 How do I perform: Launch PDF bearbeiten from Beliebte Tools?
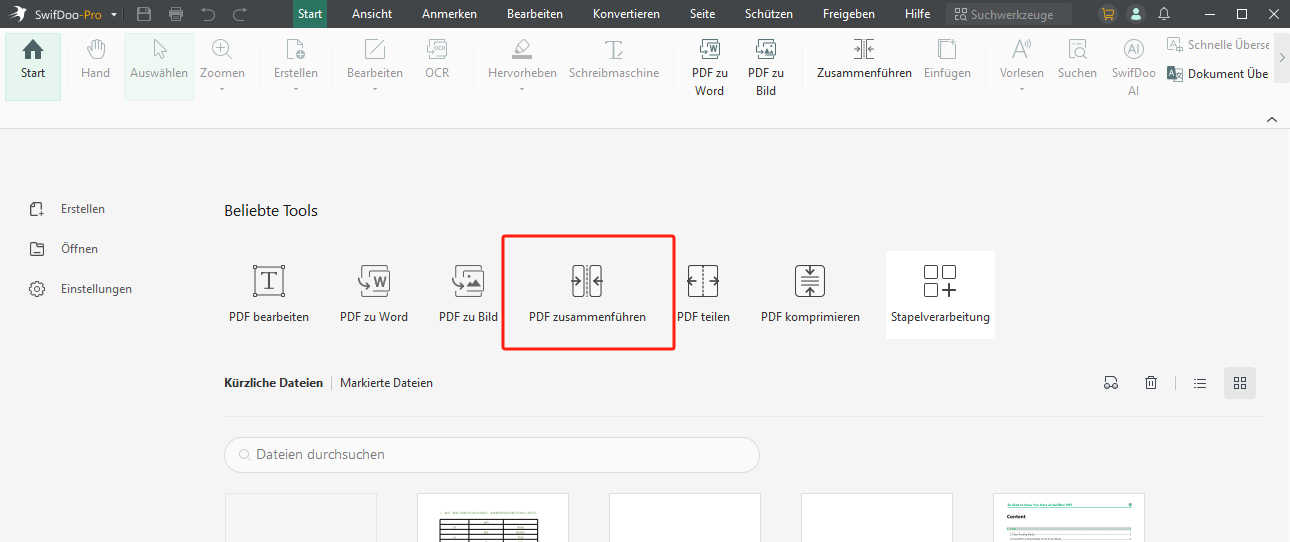pos(269,291)
